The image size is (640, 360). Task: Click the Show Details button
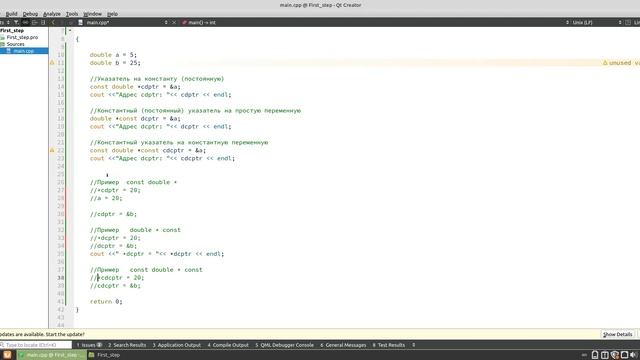click(618, 334)
